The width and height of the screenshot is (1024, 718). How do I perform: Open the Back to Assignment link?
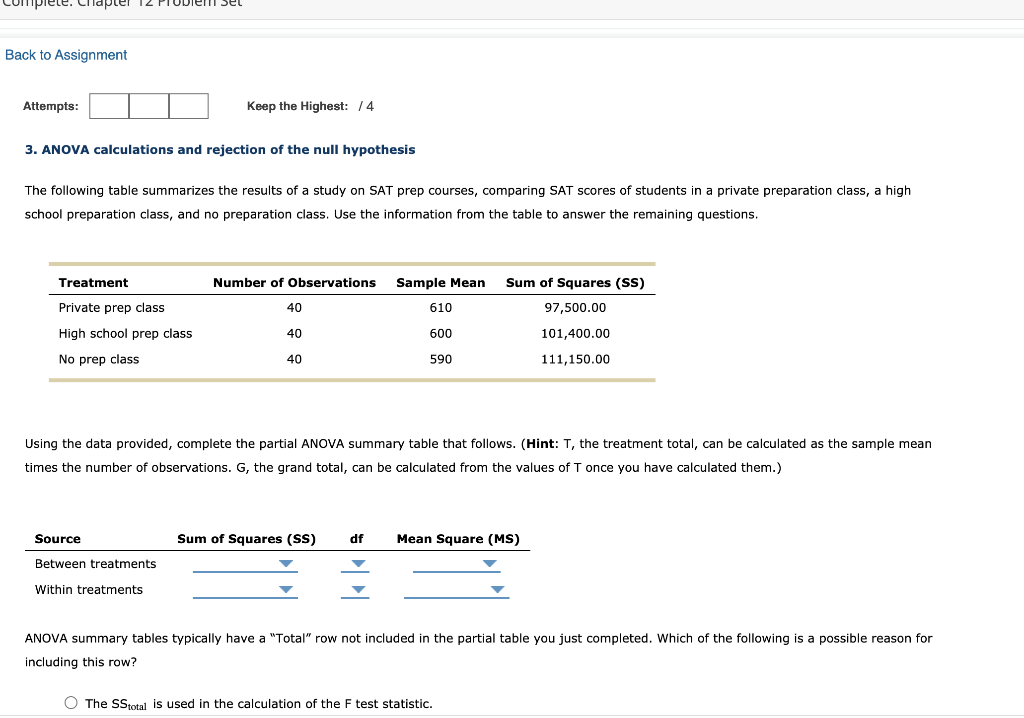click(66, 55)
